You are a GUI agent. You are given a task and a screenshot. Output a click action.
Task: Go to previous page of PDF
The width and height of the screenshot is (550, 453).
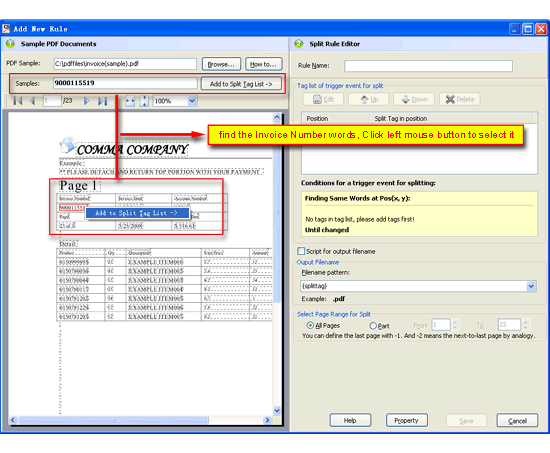pos(32,101)
